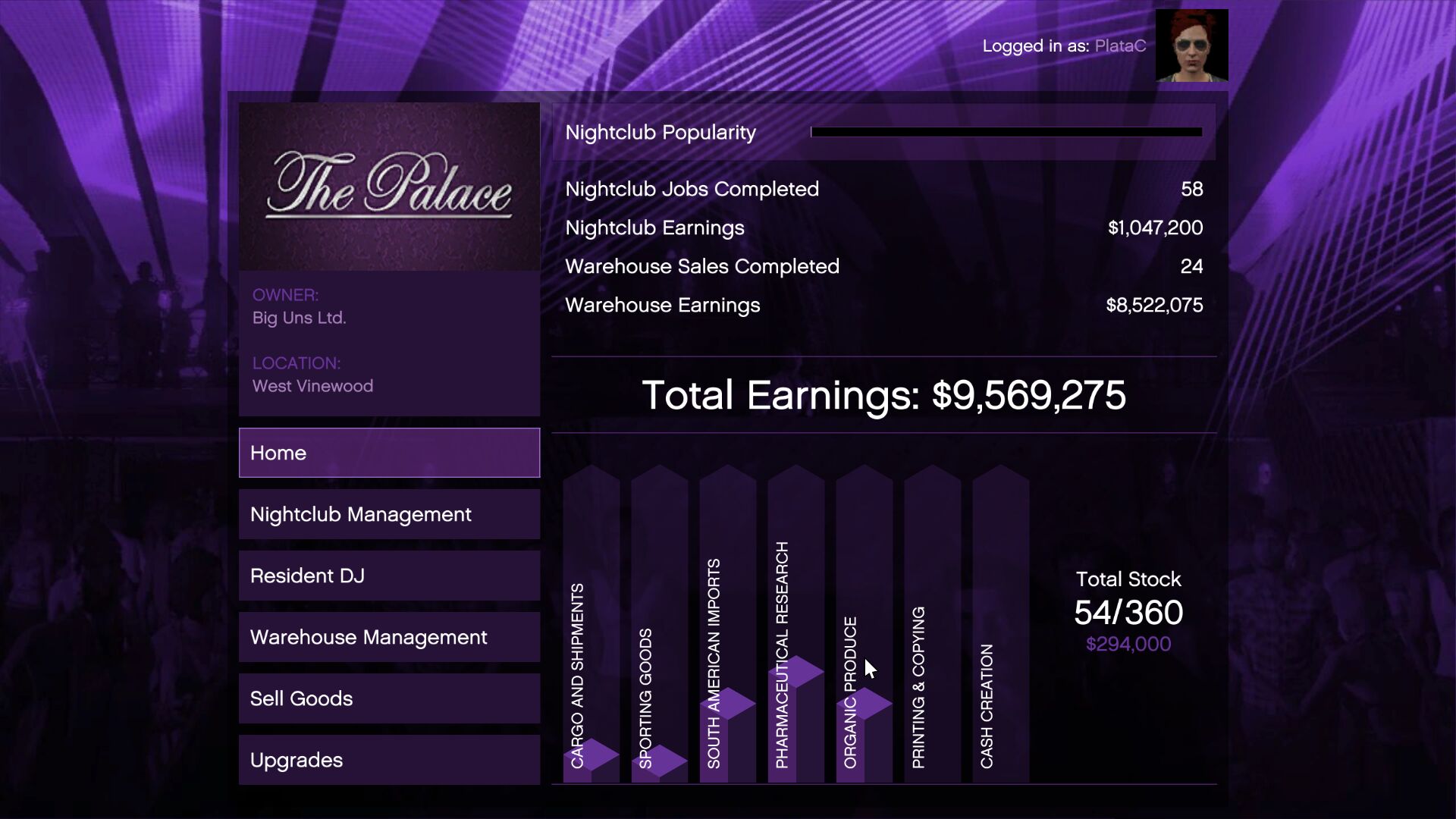Click the Warehouse Earnings row
This screenshot has height=819, width=1456.
pyautogui.click(x=883, y=305)
